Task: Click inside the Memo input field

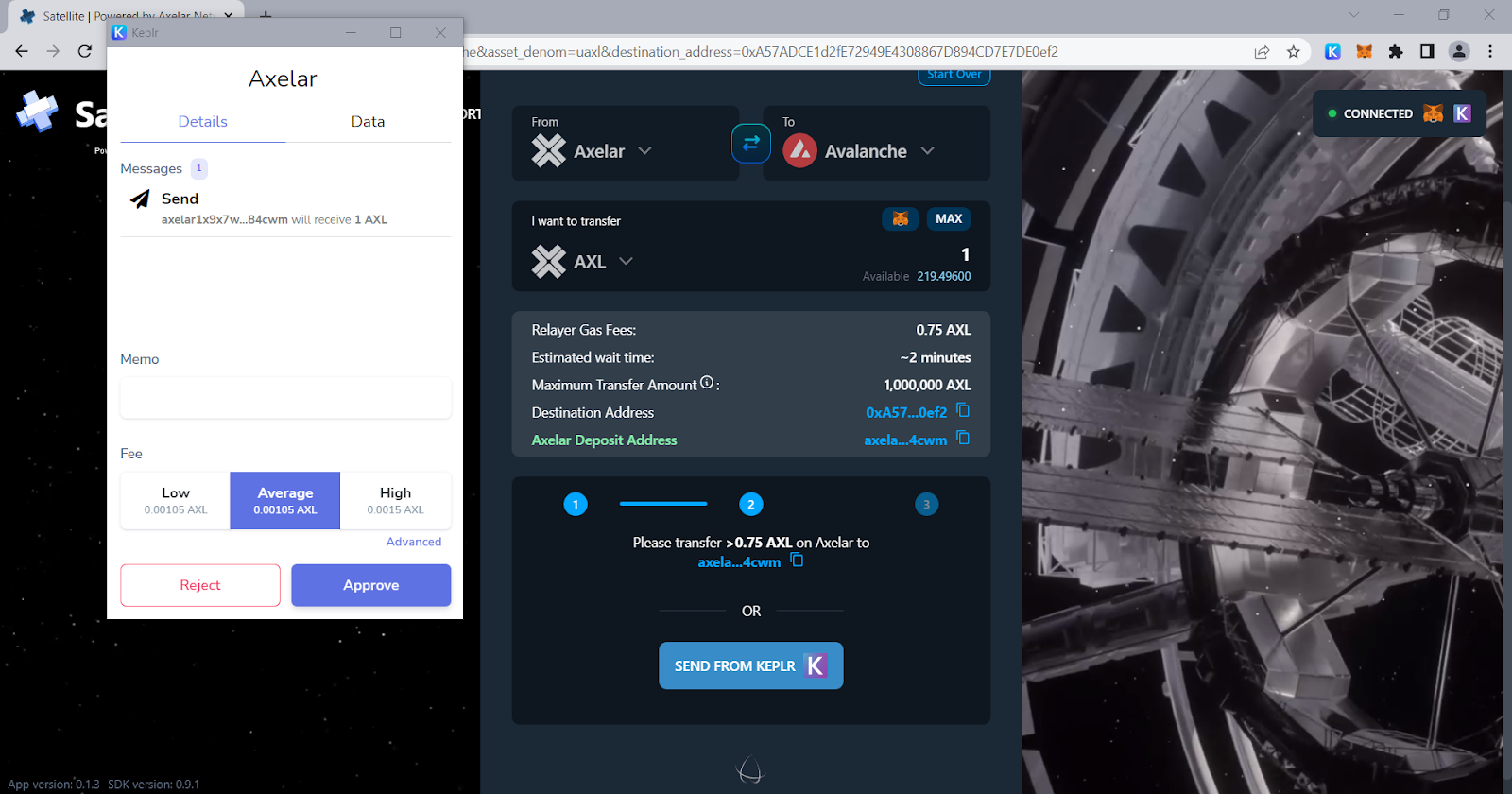Action: click(285, 398)
